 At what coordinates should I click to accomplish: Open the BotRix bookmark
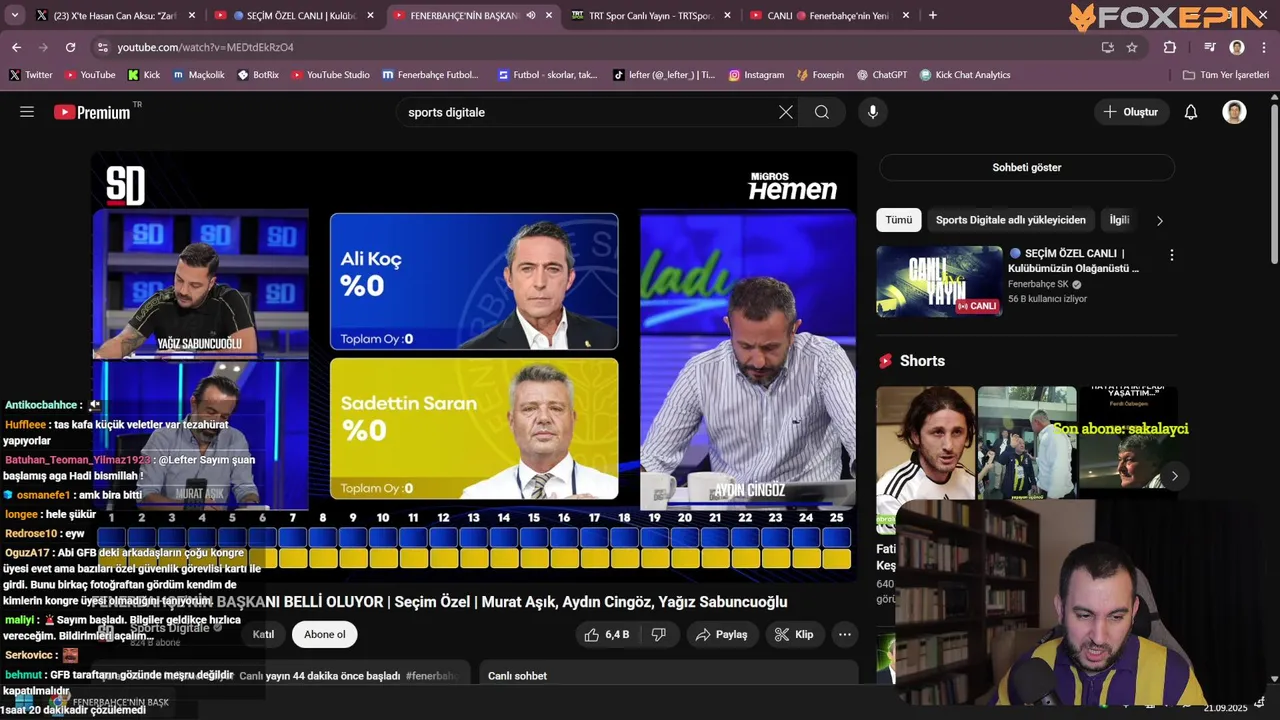tap(258, 75)
